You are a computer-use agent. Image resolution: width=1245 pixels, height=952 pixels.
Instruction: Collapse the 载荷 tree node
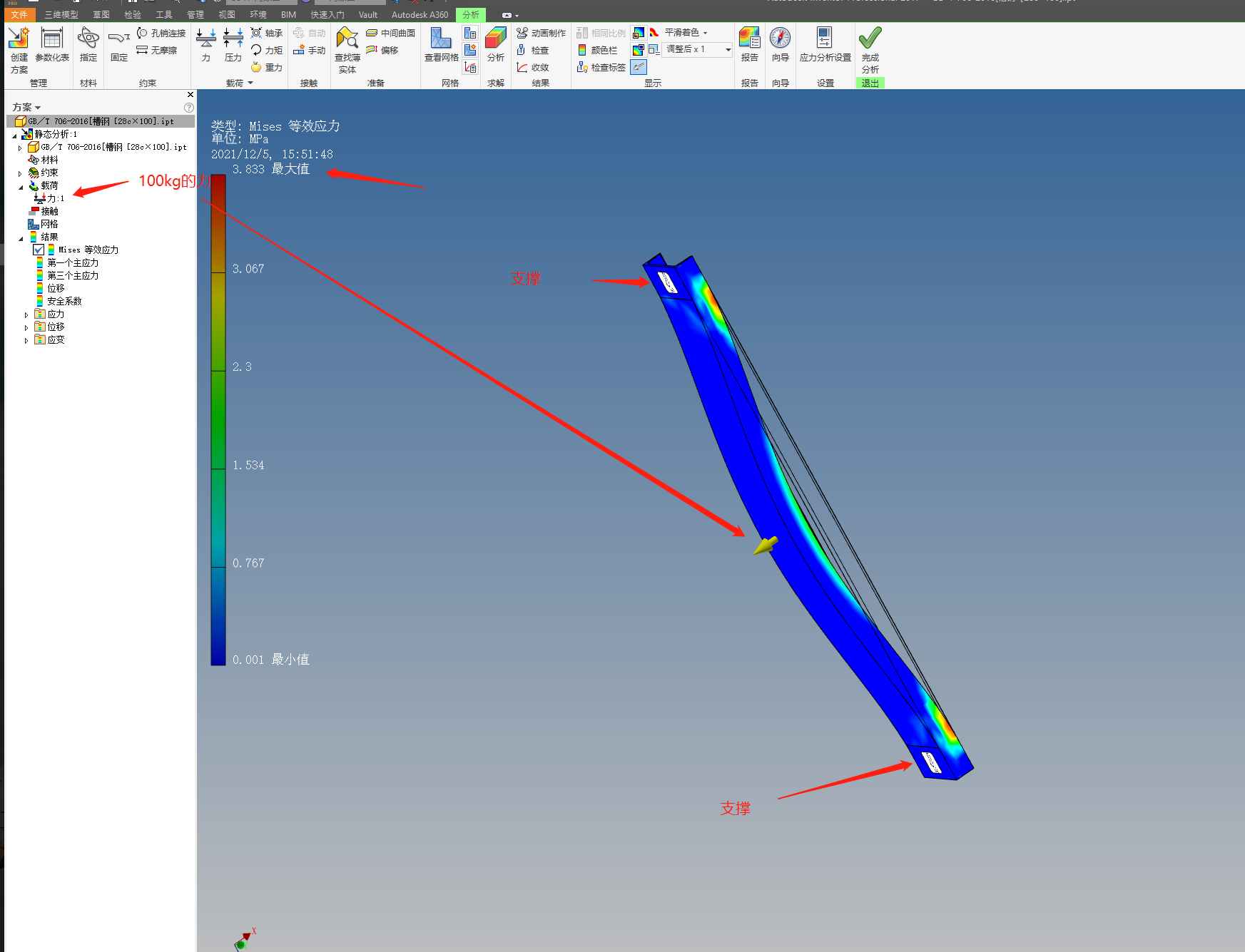(21, 187)
